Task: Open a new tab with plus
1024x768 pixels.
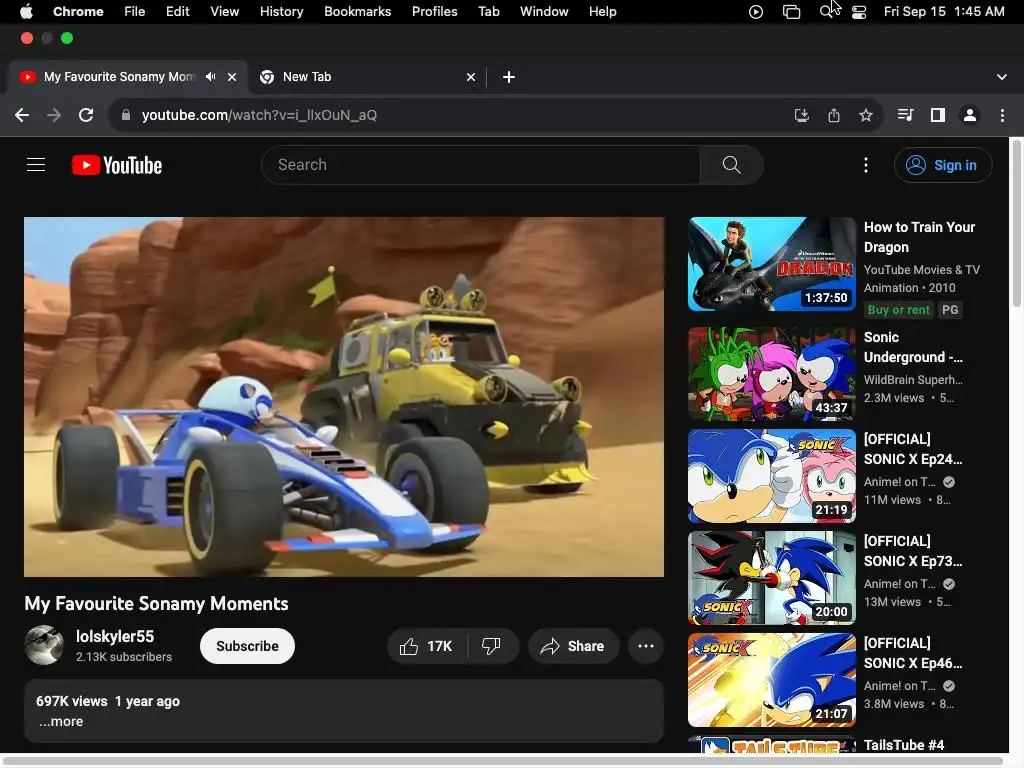Action: coord(509,77)
